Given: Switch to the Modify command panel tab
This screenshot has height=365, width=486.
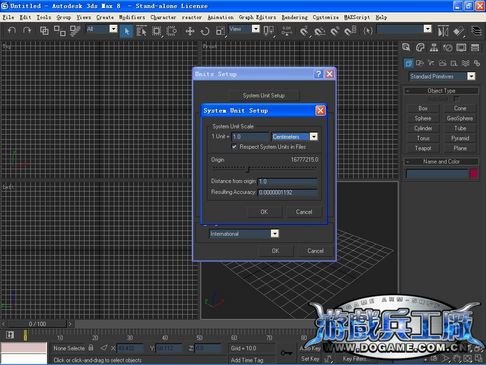Looking at the screenshot, I should pos(420,47).
